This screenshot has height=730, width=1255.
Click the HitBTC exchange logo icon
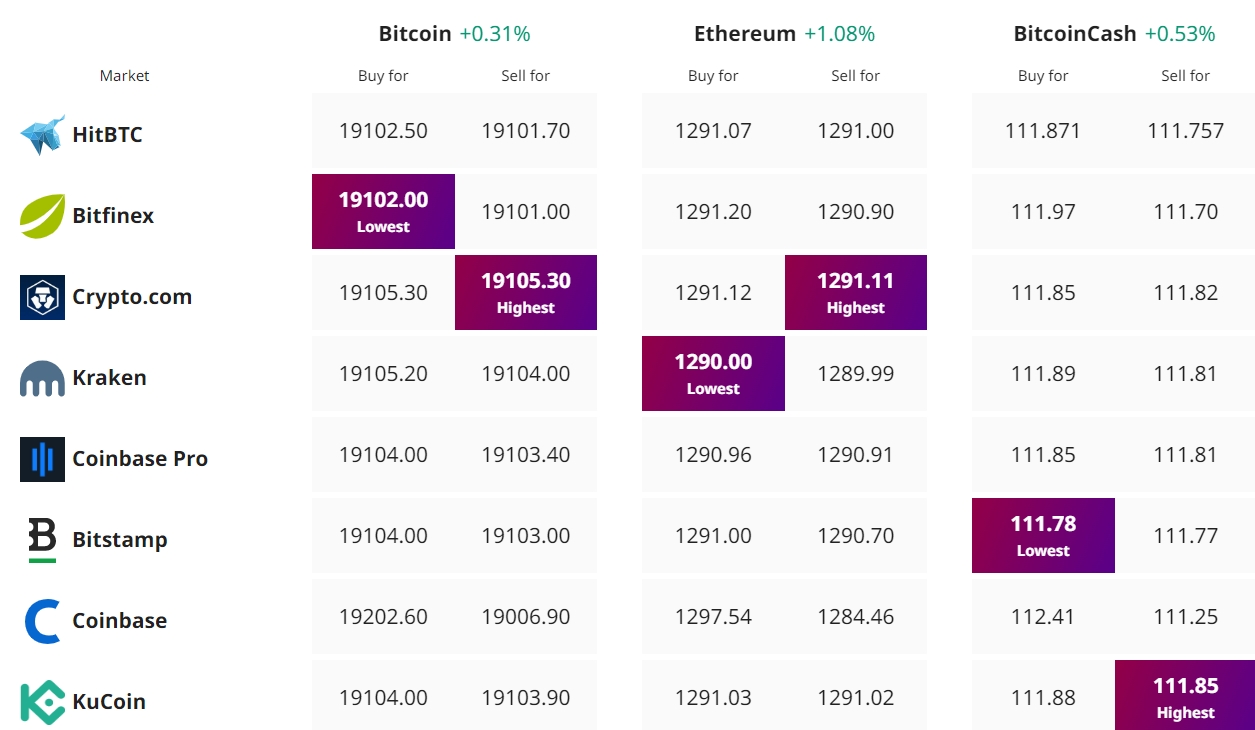(42, 135)
